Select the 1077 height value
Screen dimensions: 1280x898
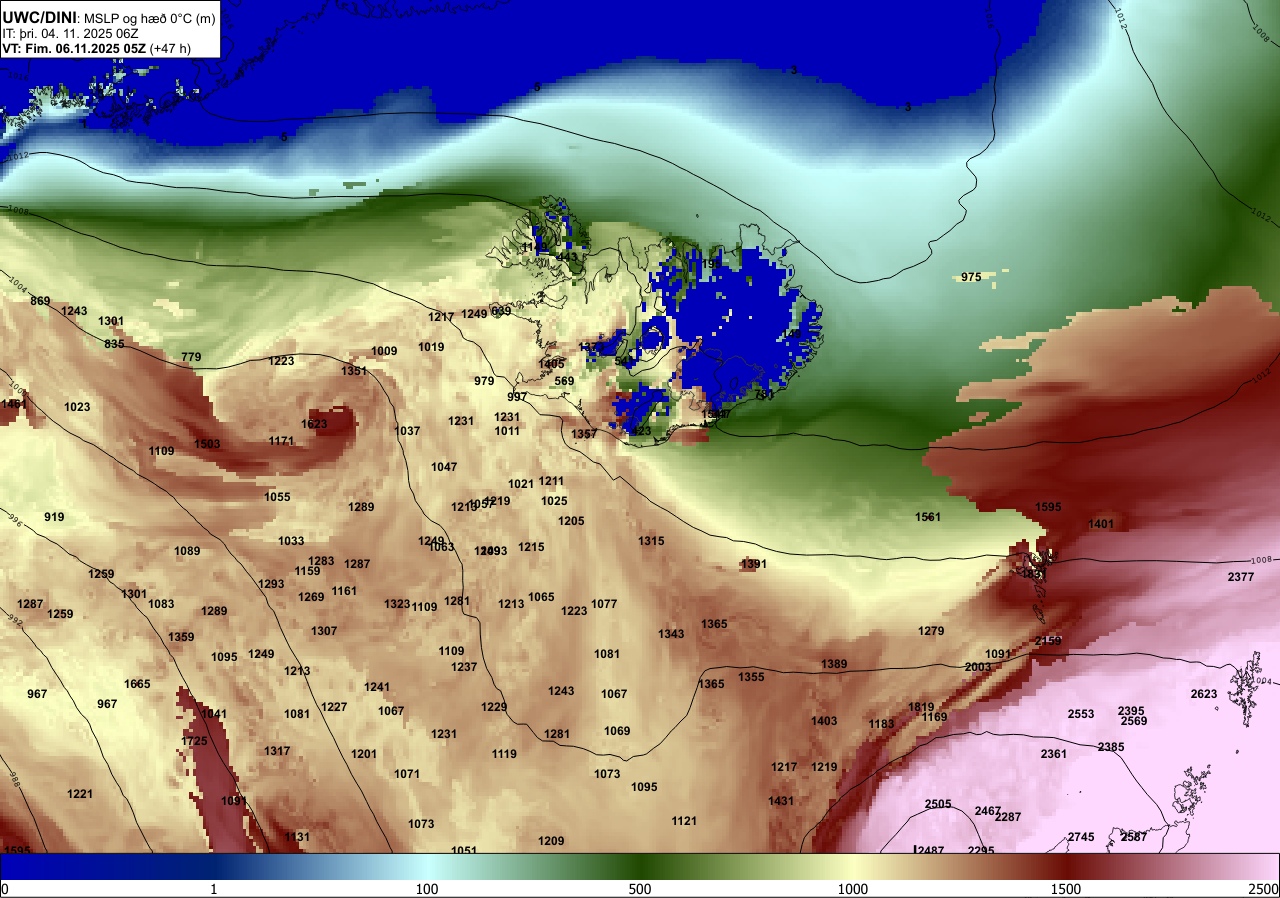click(604, 604)
